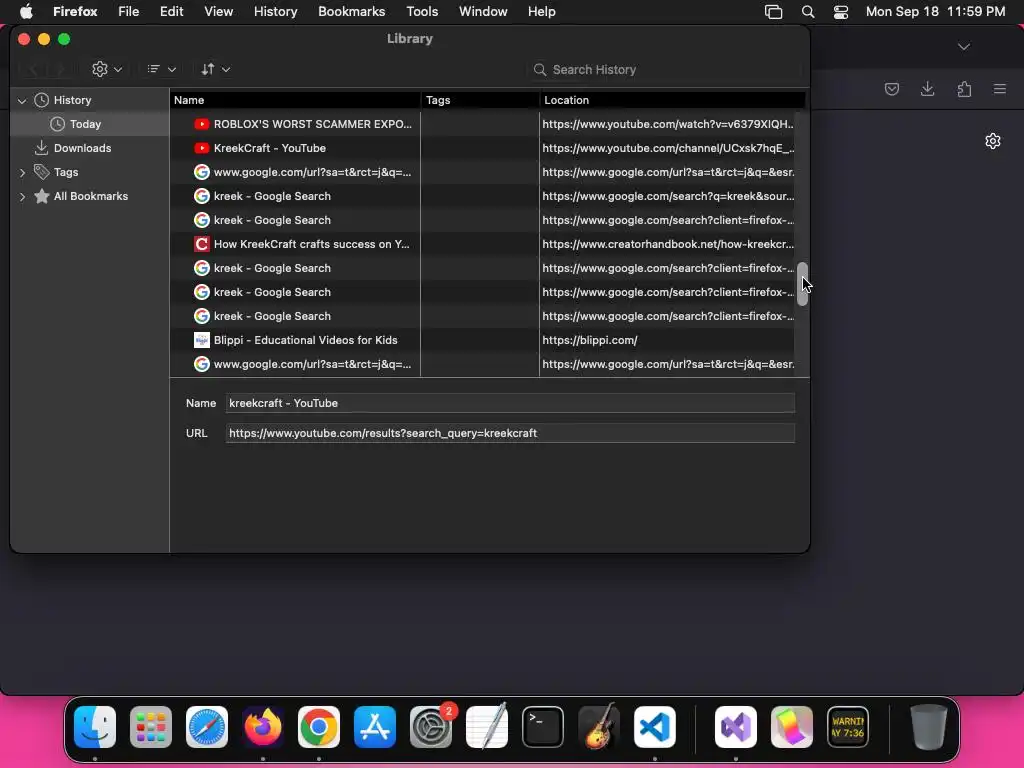Select ROBLOX'S WORST SCAMMER EXPO... history entry
This screenshot has height=768, width=1024.
(x=312, y=124)
